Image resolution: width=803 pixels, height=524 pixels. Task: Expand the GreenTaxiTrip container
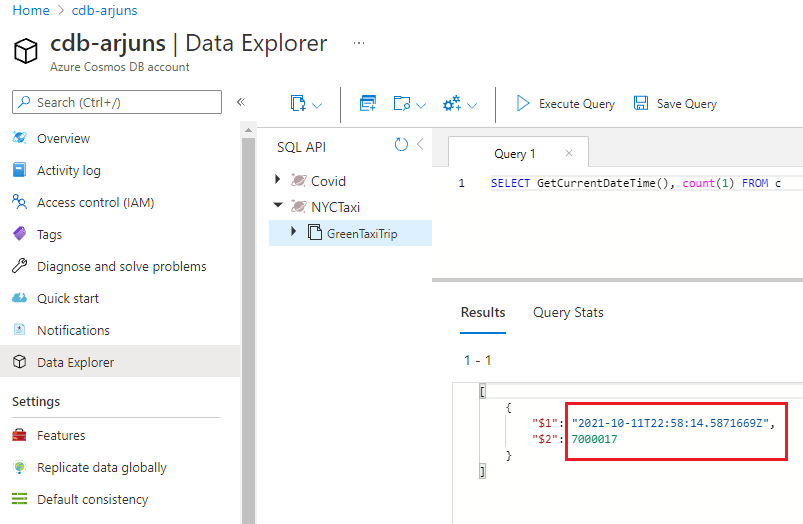tap(294, 233)
